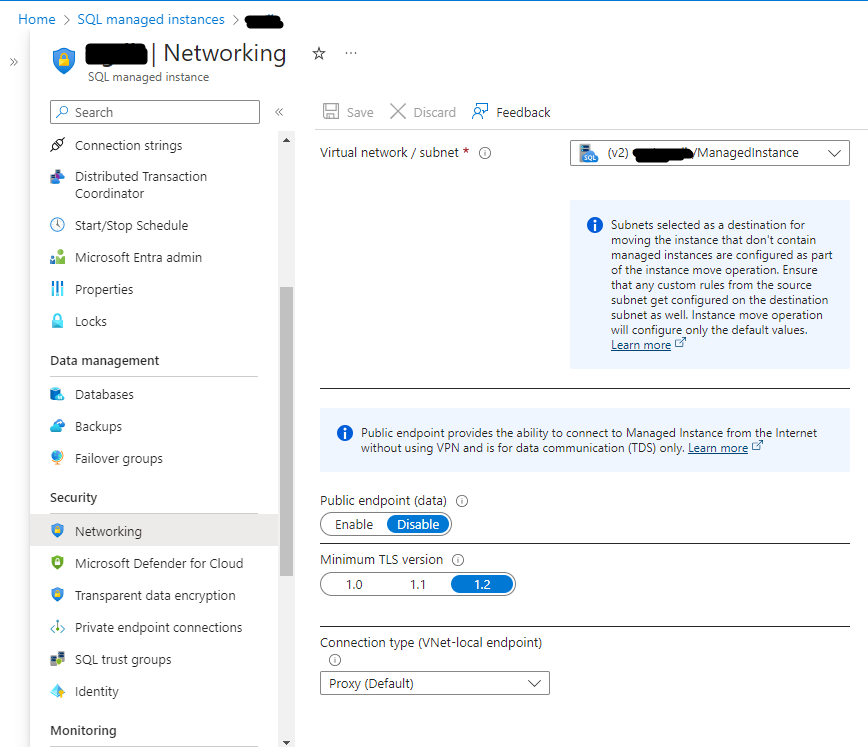
Task: Enable the public endpoint
Action: [x=354, y=524]
